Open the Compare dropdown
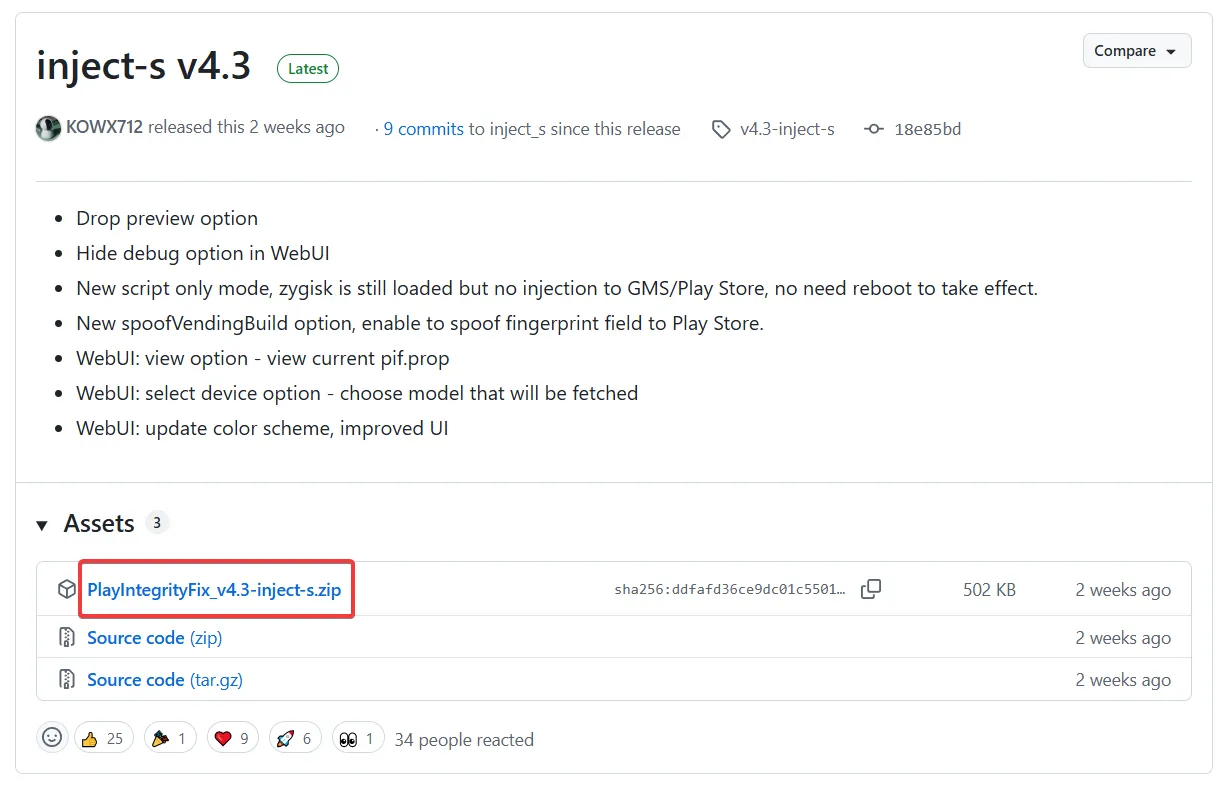The width and height of the screenshot is (1227, 802). 1136,51
